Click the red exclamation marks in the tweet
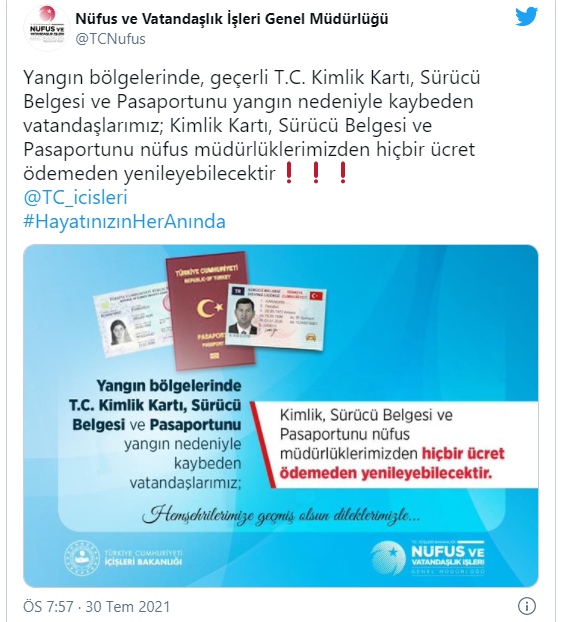This screenshot has height=622, width=562. click(x=316, y=173)
